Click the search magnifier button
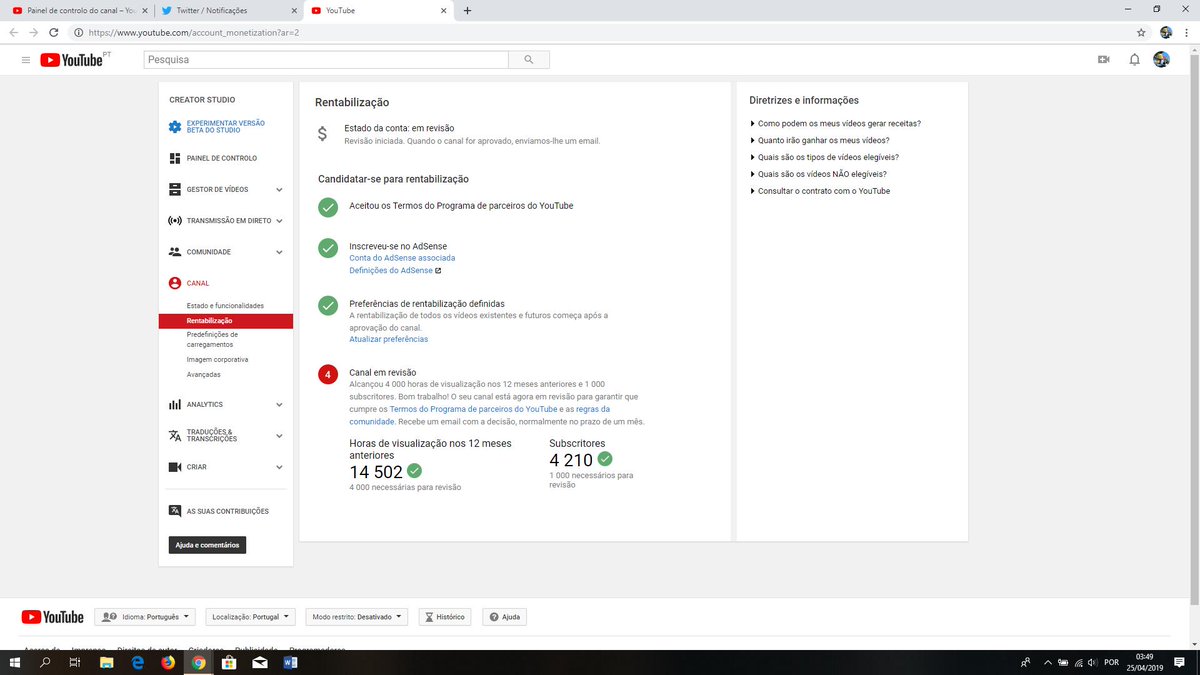 [528, 60]
